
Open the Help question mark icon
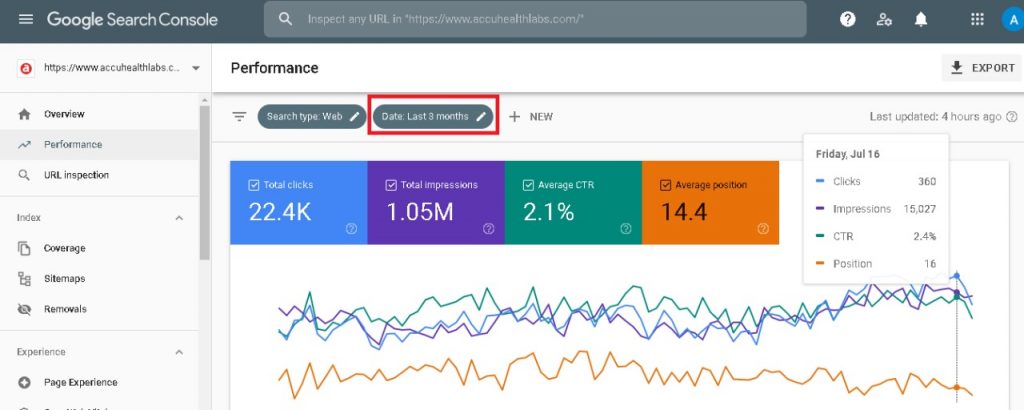848,20
